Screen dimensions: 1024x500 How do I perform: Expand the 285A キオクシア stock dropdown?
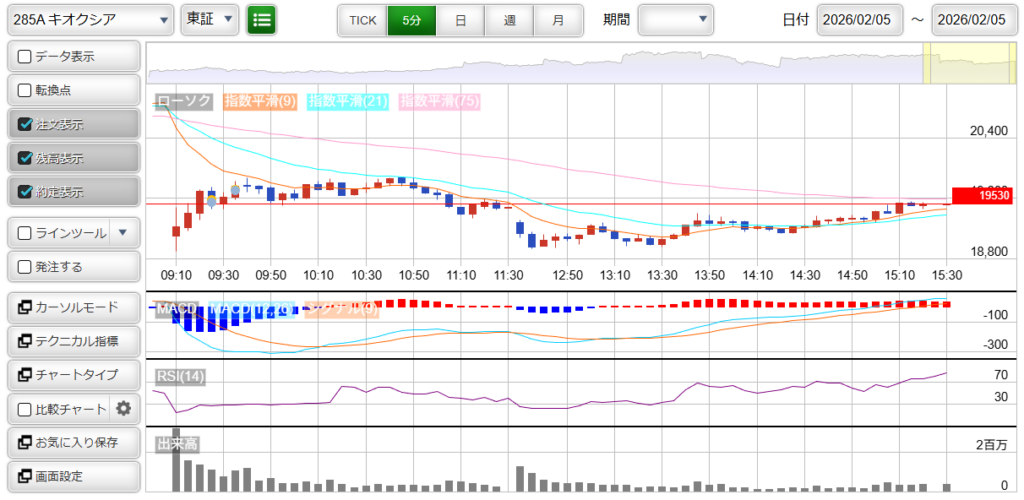coord(90,19)
